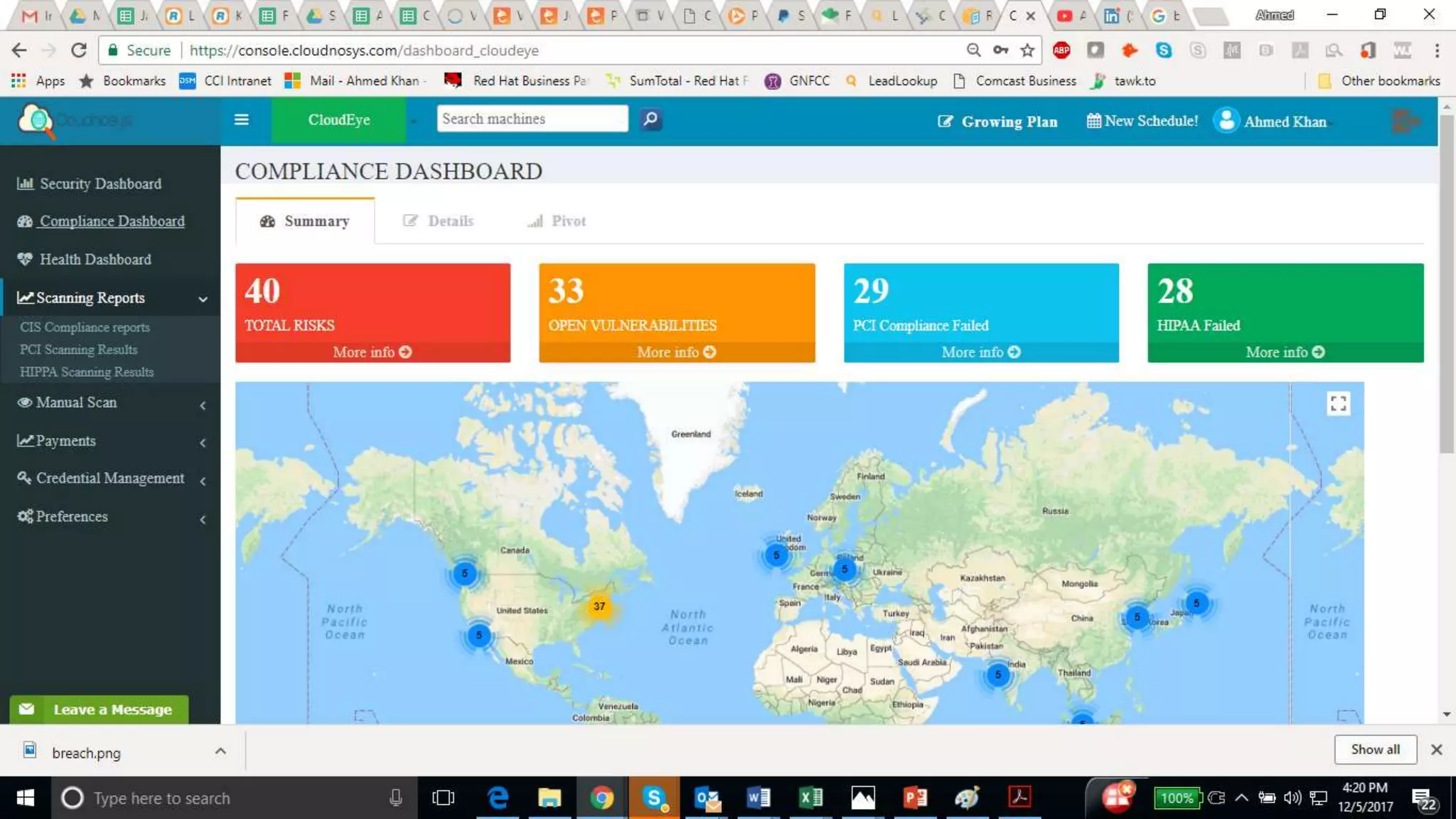Click the page vertical scrollbar
The image size is (1456, 819).
click(x=1446, y=284)
